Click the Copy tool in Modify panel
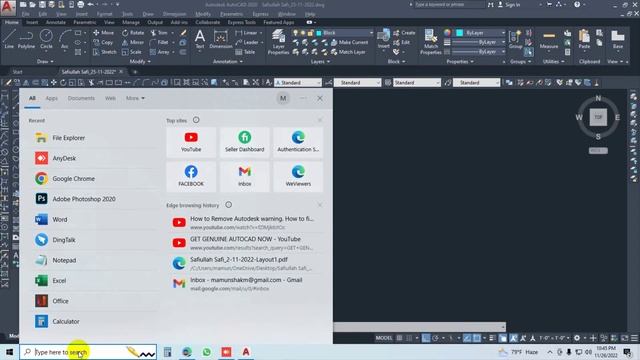This screenshot has width=640, height=360. click(103, 42)
